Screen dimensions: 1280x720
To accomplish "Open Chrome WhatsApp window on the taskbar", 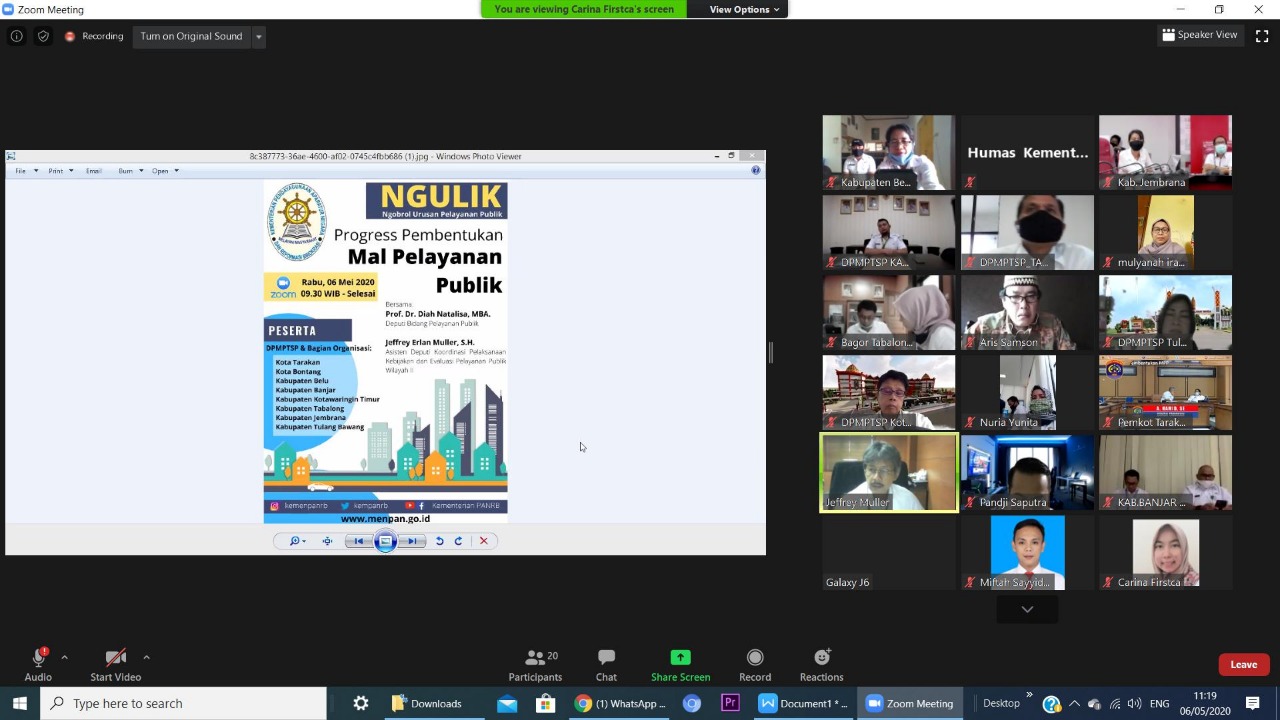I will (620, 703).
